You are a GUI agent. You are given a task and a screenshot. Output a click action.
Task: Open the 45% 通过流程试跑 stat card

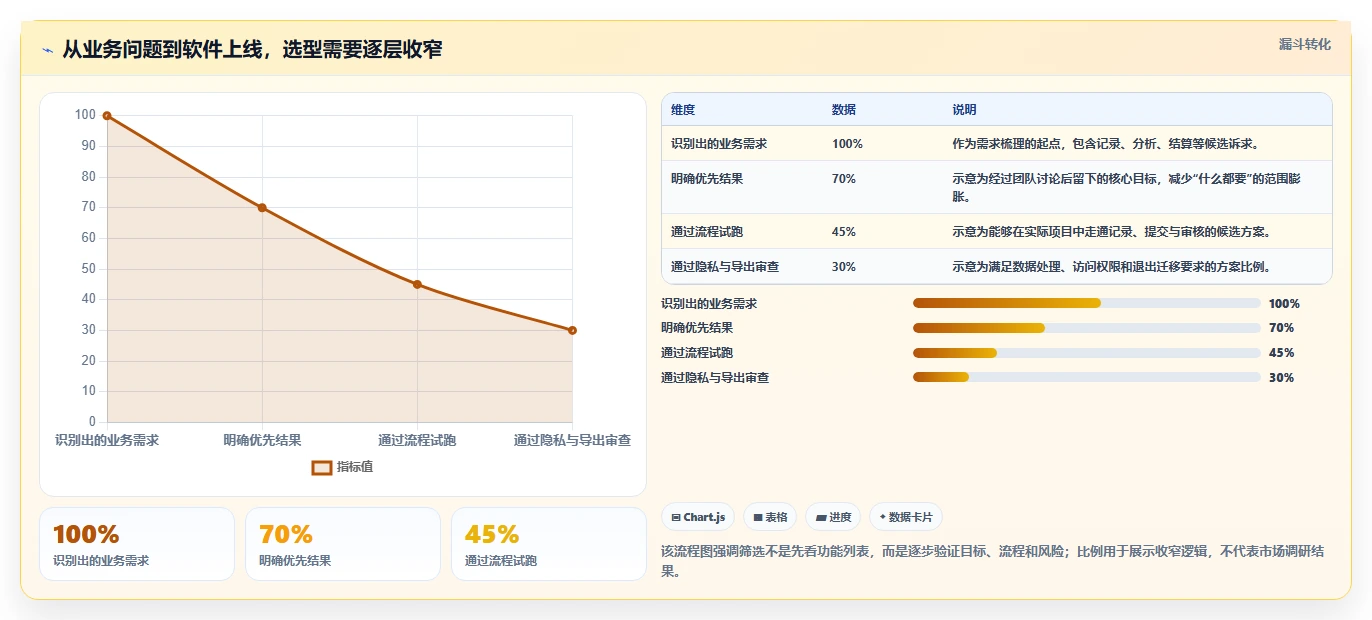pos(549,544)
